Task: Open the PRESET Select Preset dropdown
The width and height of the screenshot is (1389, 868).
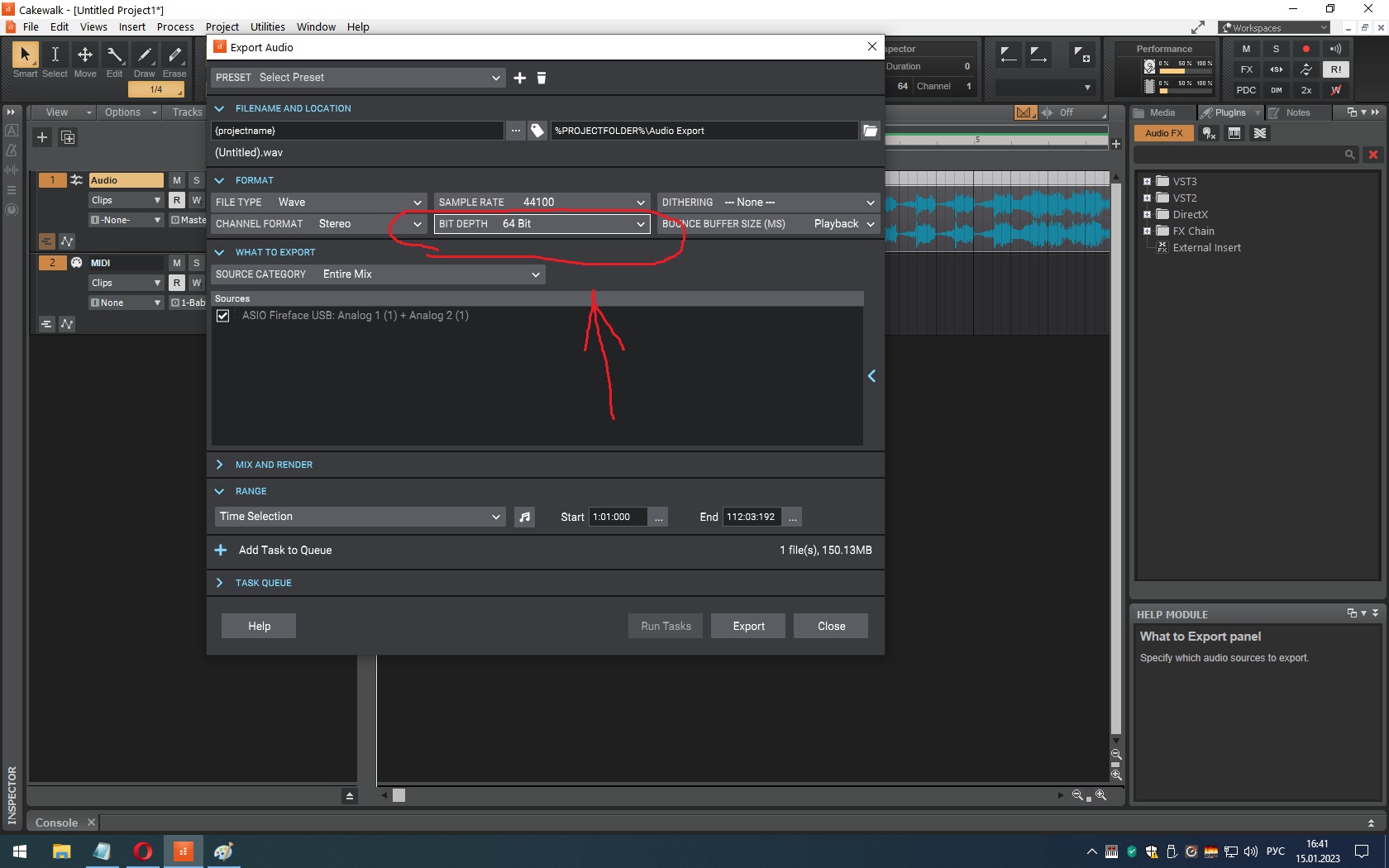Action: [357, 78]
